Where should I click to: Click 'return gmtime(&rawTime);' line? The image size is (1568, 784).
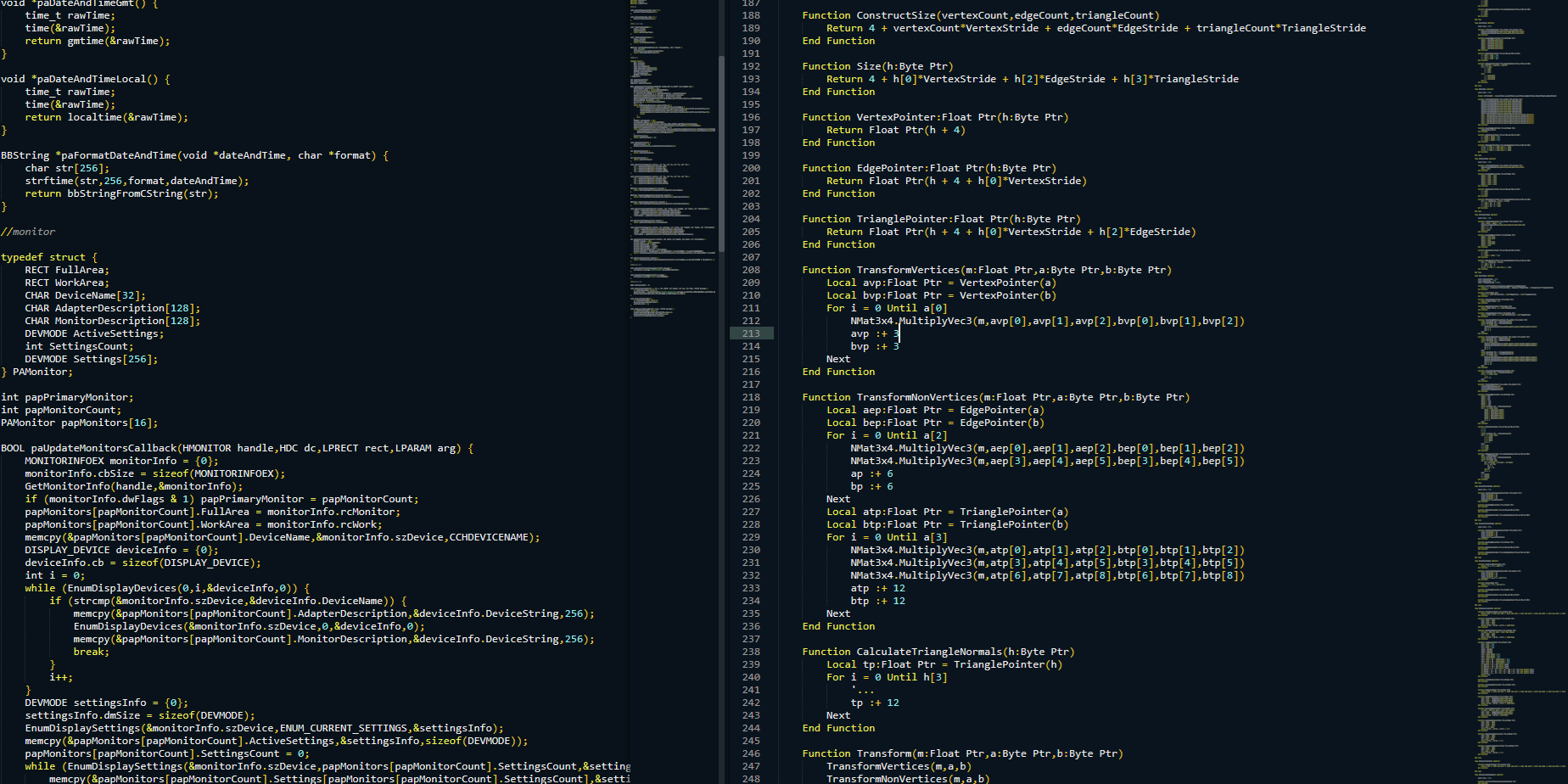coord(98,41)
